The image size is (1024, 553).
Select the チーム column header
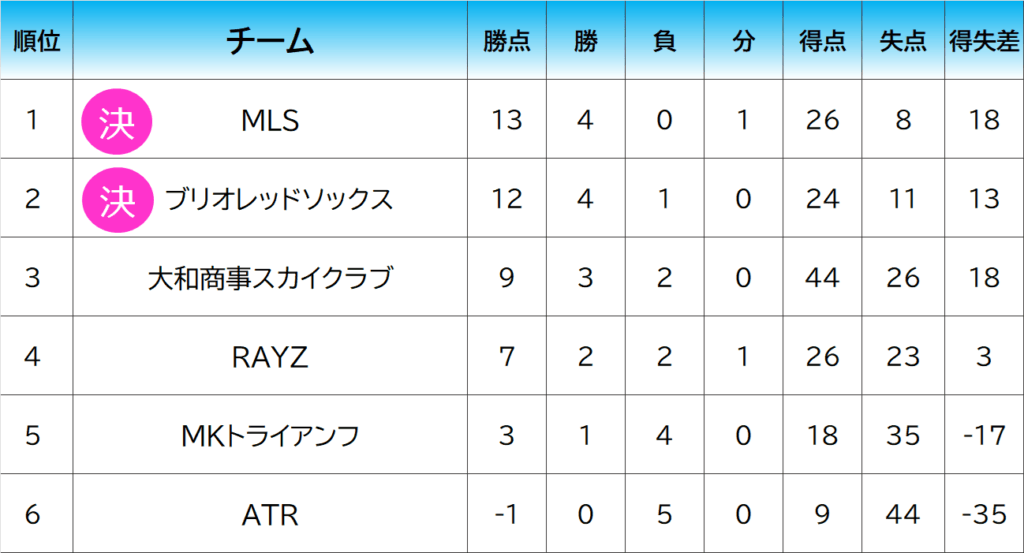click(270, 41)
